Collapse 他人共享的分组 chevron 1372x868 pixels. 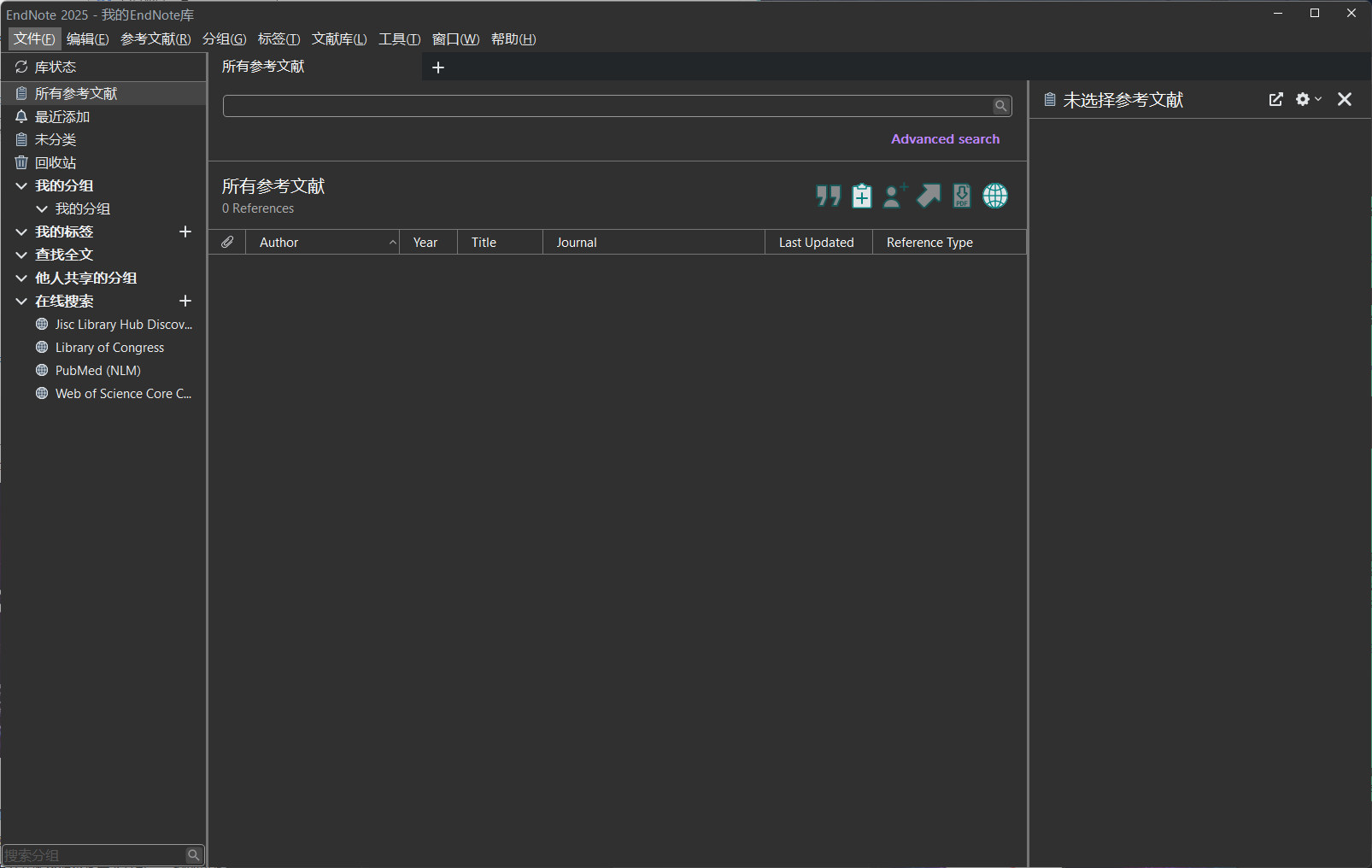pos(21,278)
